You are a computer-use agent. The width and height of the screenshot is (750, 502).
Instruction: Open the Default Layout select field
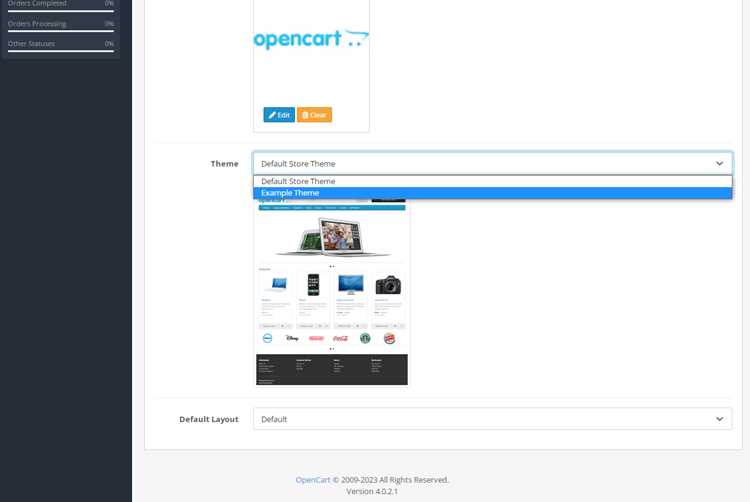(493, 419)
